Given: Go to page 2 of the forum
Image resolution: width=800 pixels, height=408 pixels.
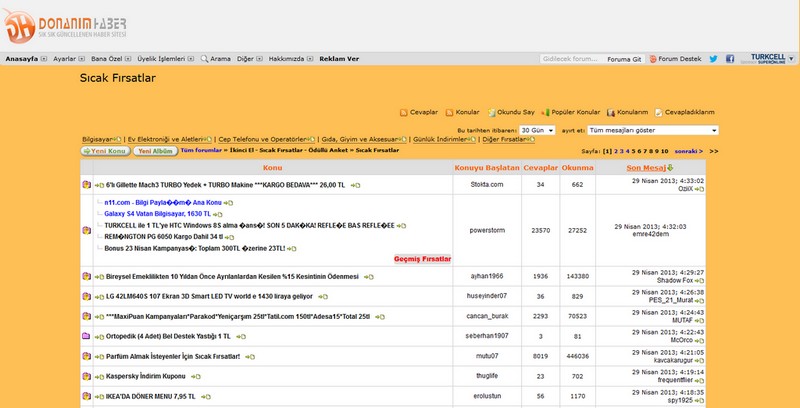Looking at the screenshot, I should pos(616,151).
